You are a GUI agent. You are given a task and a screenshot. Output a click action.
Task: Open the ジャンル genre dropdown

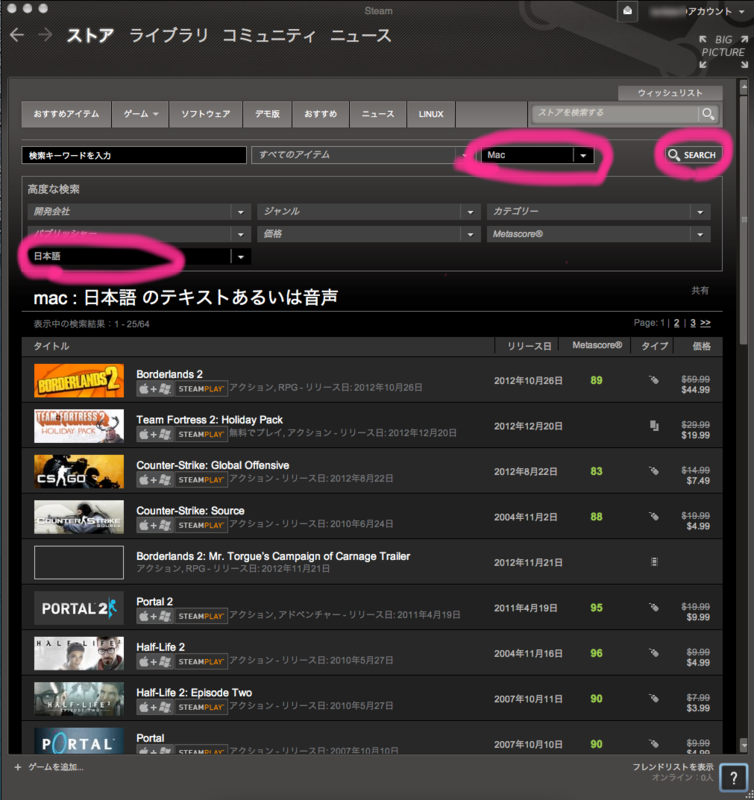(x=368, y=212)
